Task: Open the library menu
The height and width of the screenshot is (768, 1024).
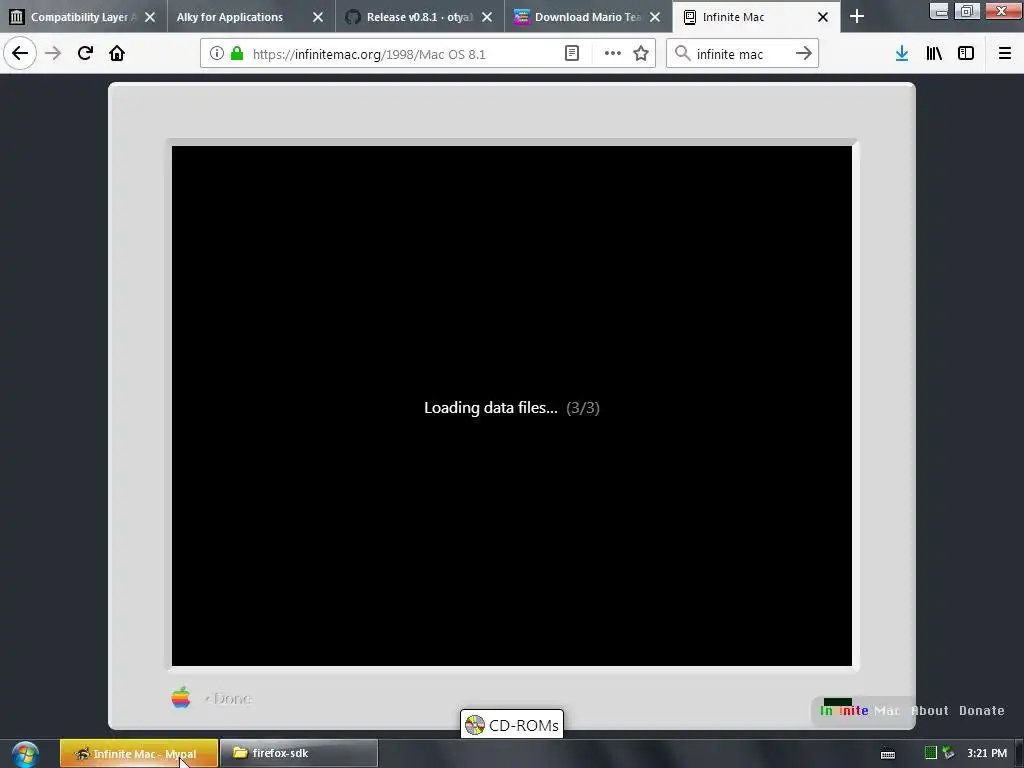Action: click(934, 54)
